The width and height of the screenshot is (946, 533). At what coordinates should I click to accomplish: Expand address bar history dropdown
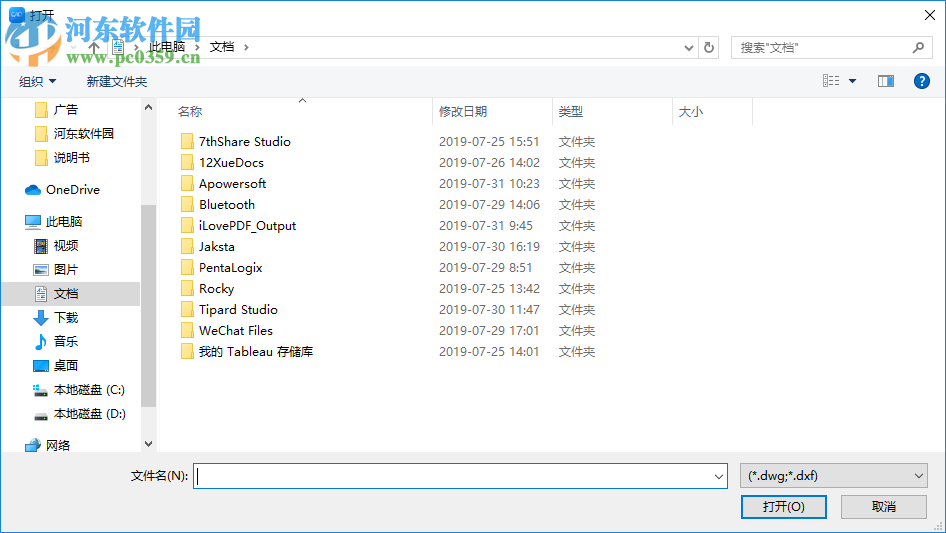coord(688,48)
